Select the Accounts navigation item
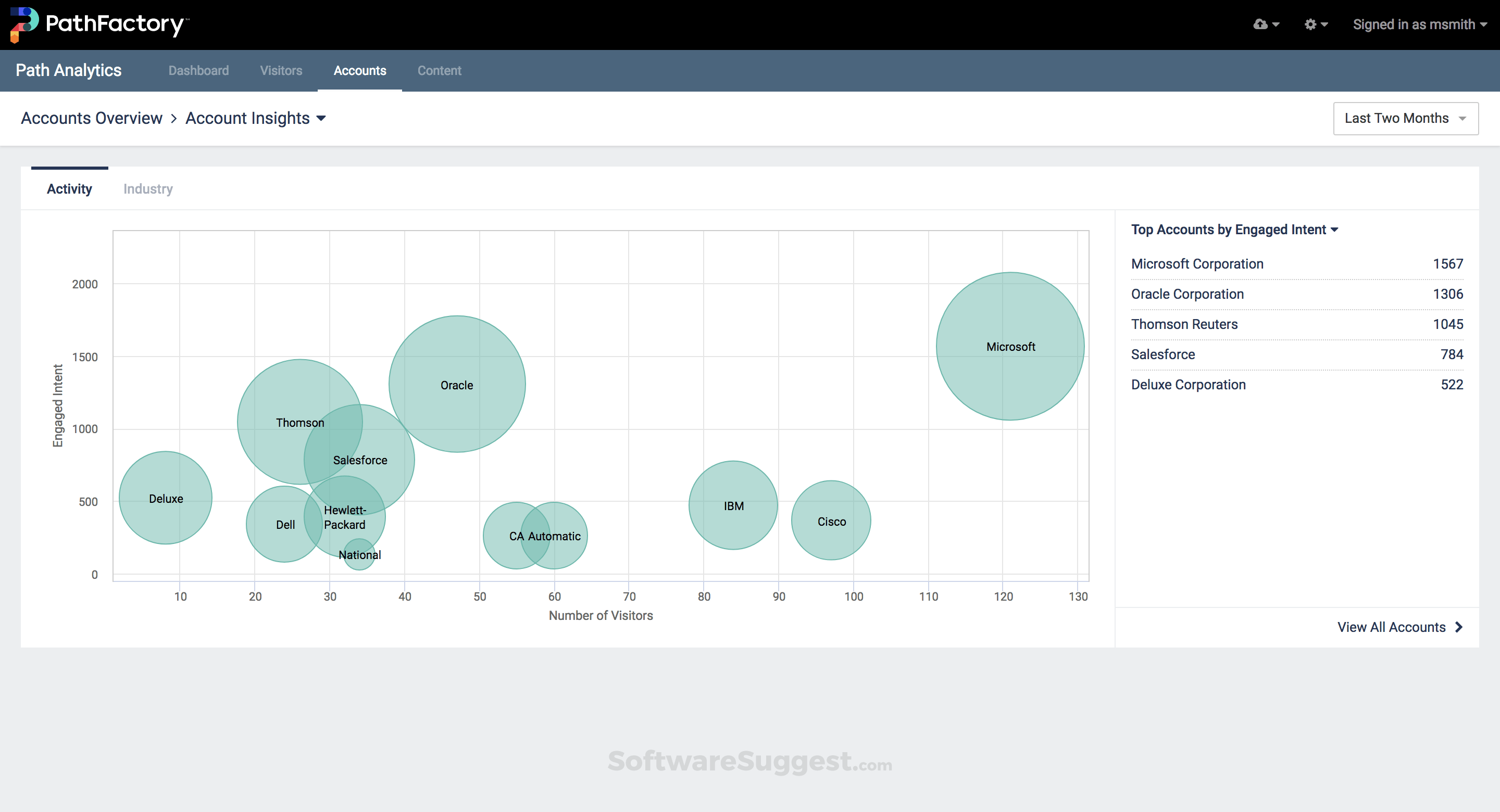 360,70
